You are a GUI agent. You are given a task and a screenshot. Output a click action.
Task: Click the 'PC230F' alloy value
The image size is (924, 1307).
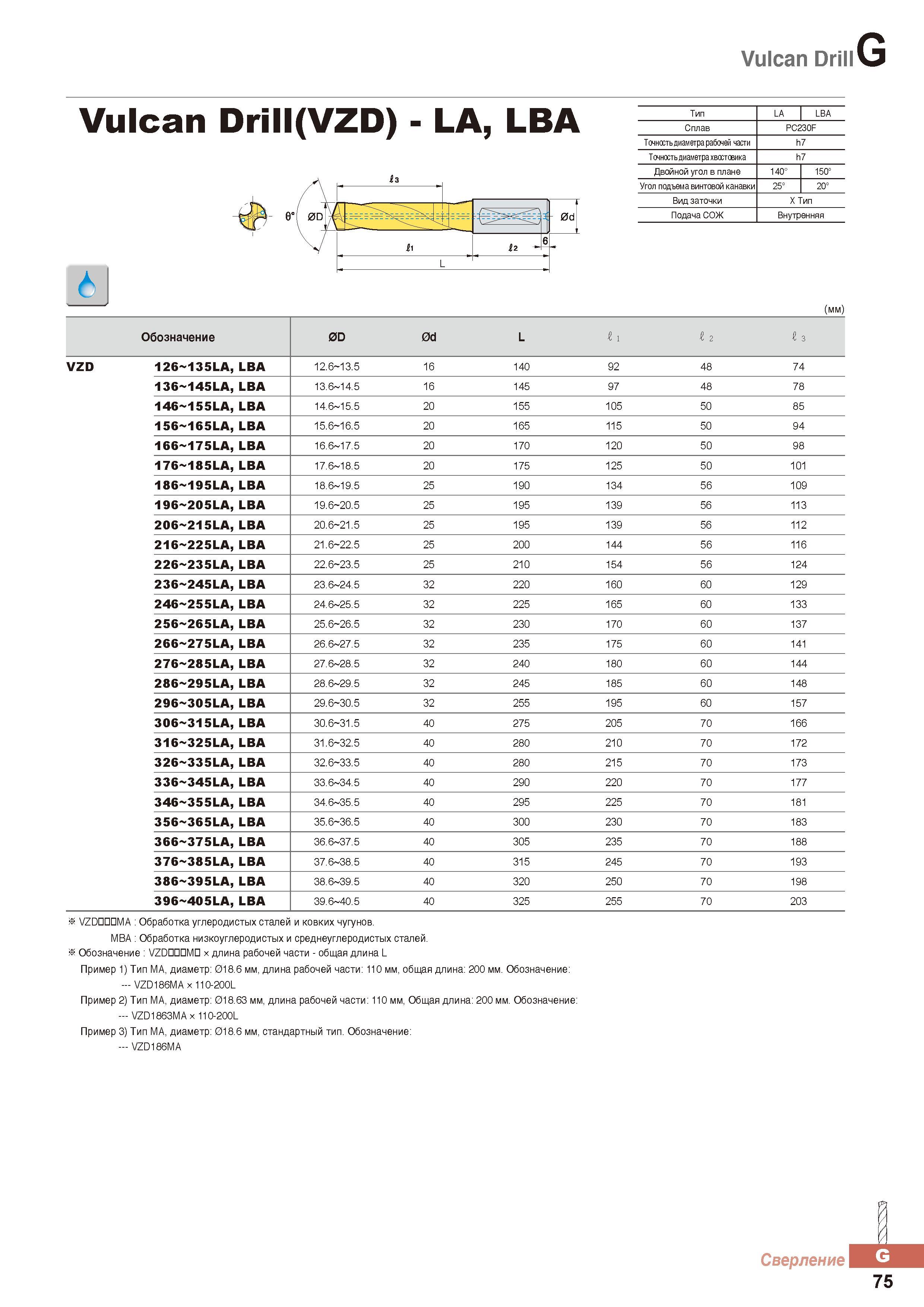tap(800, 128)
